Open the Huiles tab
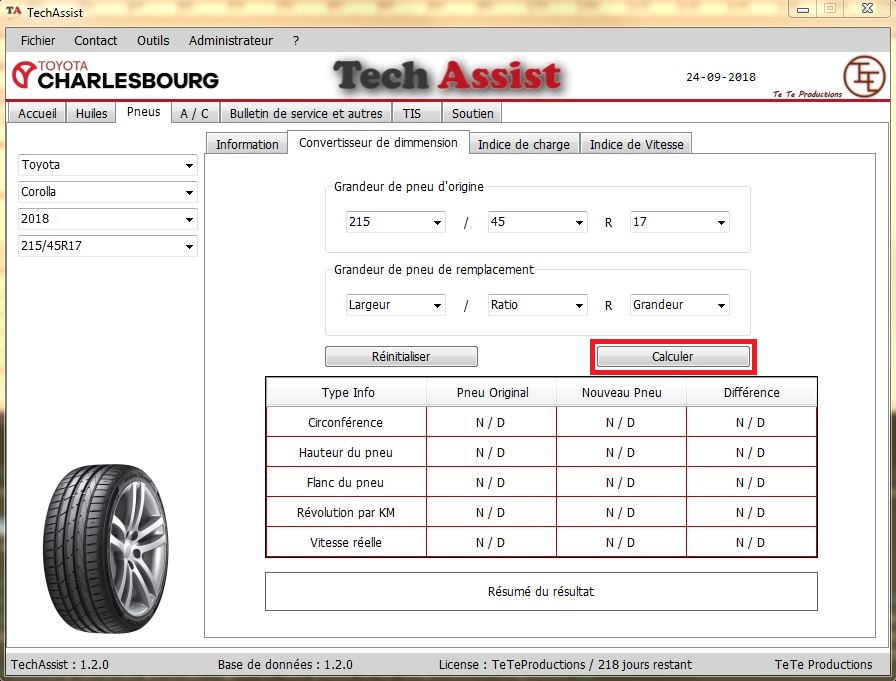This screenshot has height=681, width=896. pyautogui.click(x=91, y=113)
